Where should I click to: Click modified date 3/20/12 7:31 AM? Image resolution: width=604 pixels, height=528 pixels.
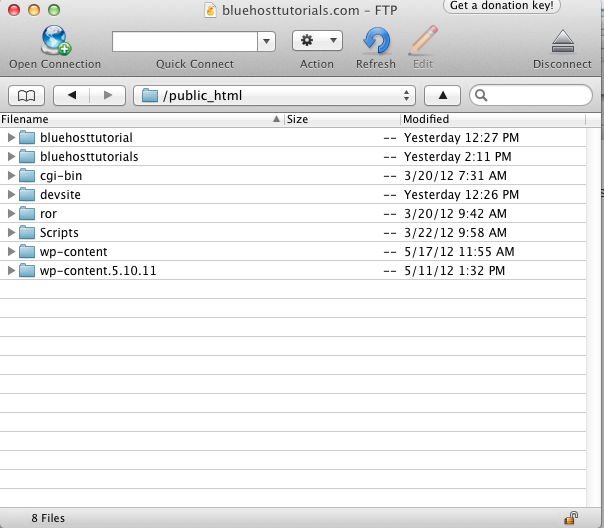tap(455, 176)
